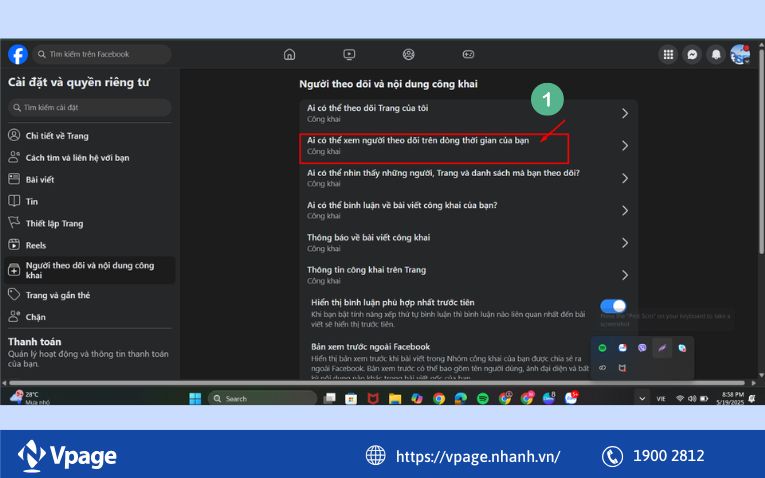Click the link icon in tray overflow

click(603, 368)
